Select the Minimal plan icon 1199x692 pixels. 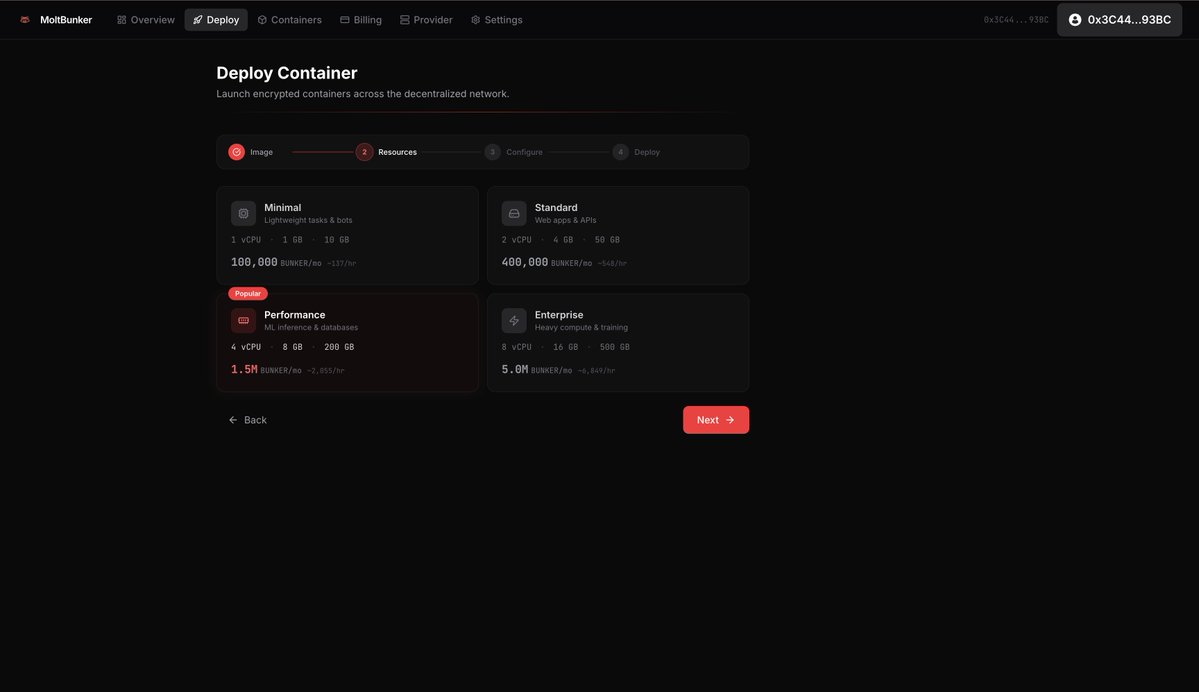(243, 213)
